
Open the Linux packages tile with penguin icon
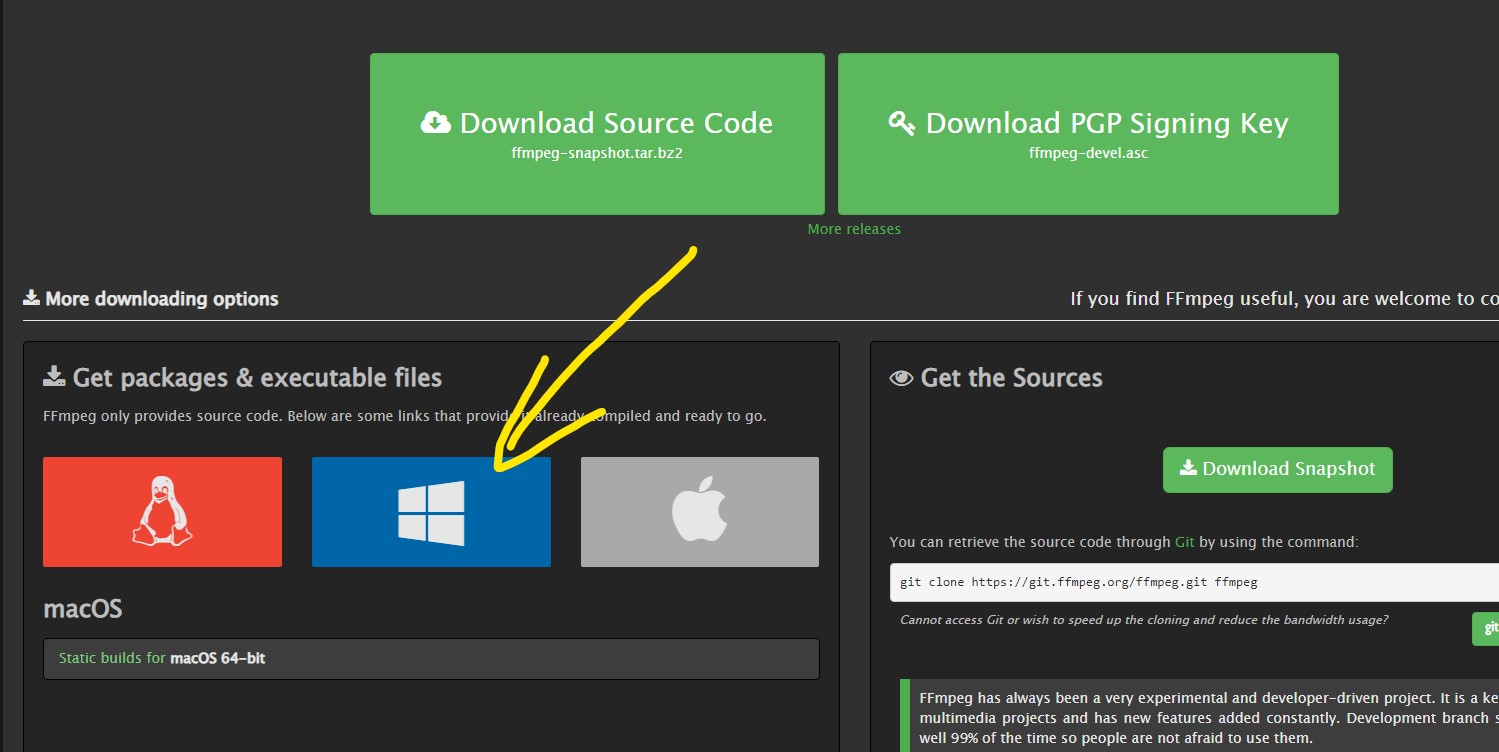(x=162, y=512)
